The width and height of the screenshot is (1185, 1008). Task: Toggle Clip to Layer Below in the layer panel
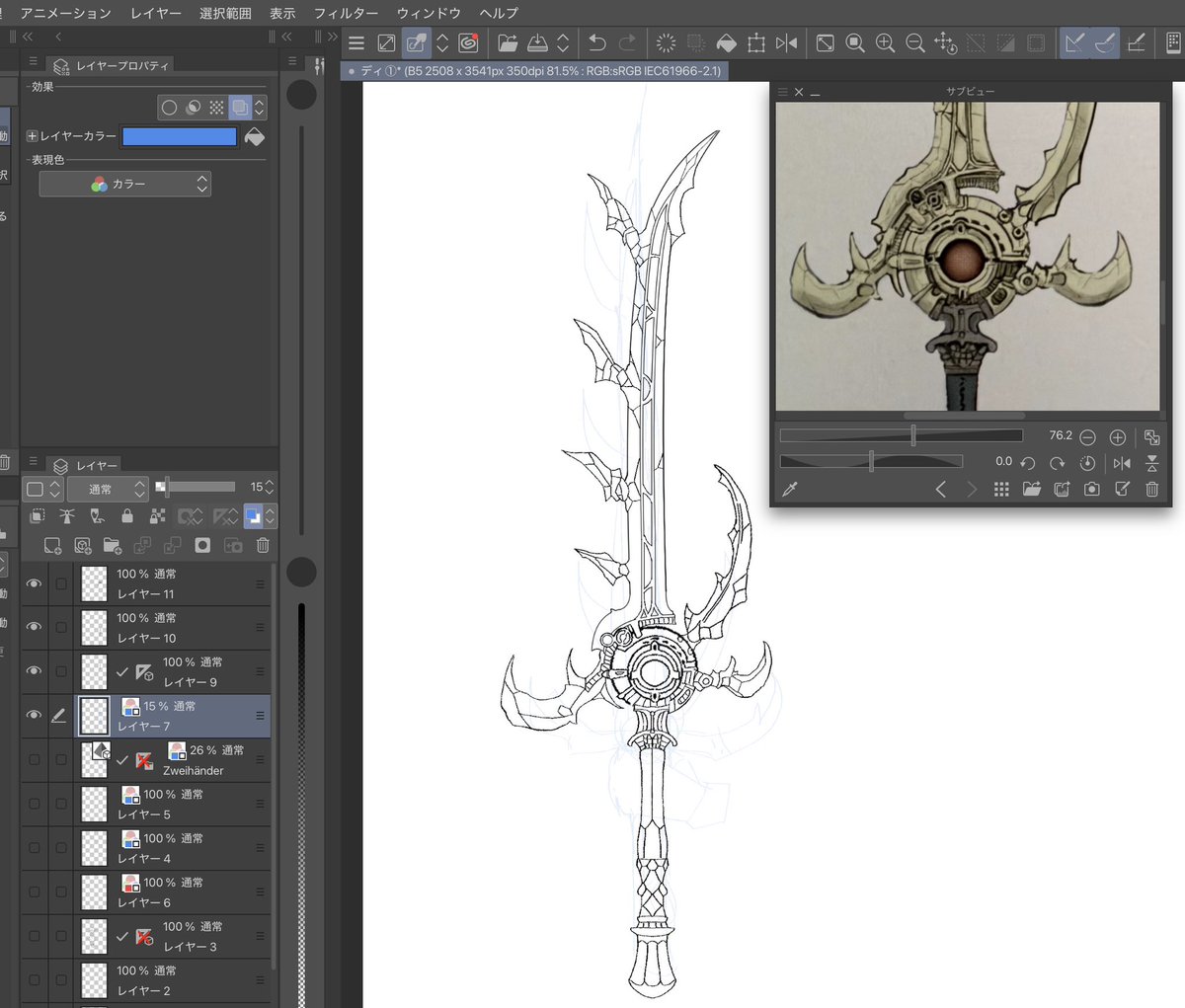38,515
